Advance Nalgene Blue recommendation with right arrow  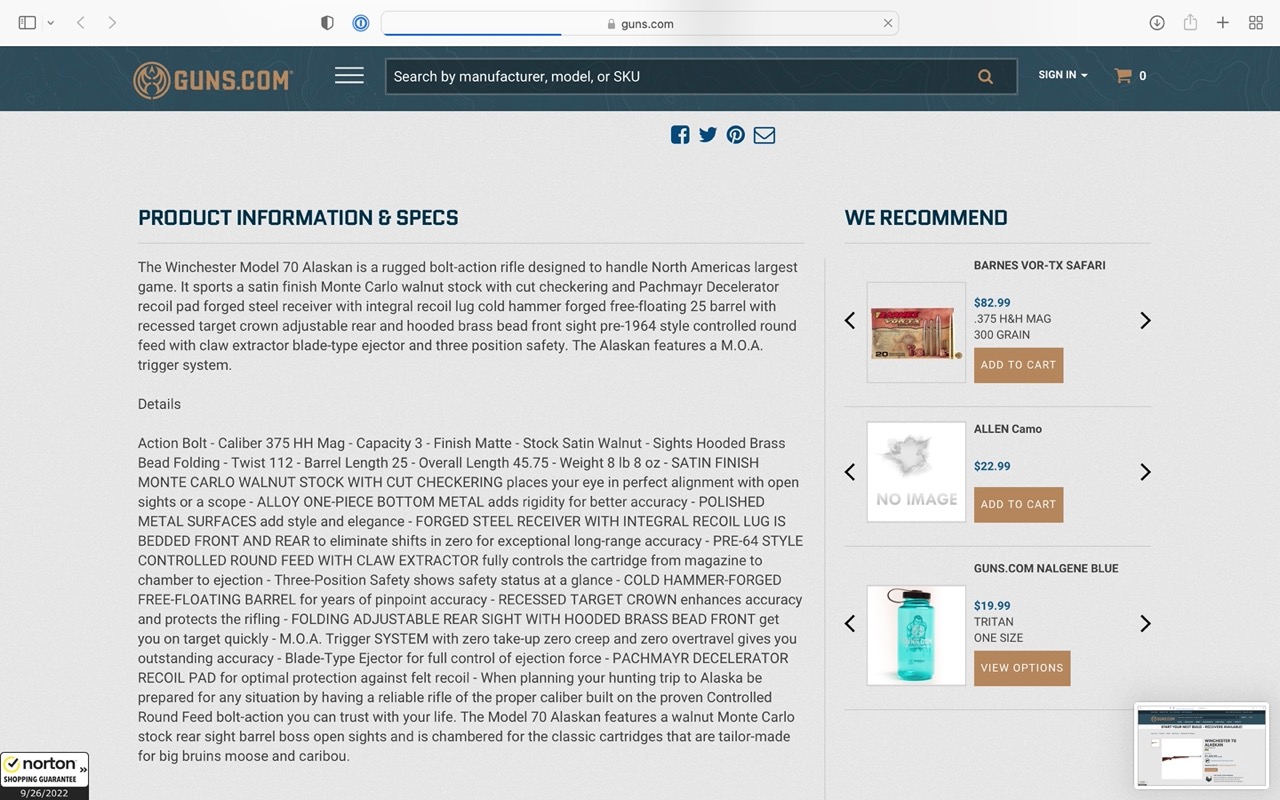(x=1145, y=624)
